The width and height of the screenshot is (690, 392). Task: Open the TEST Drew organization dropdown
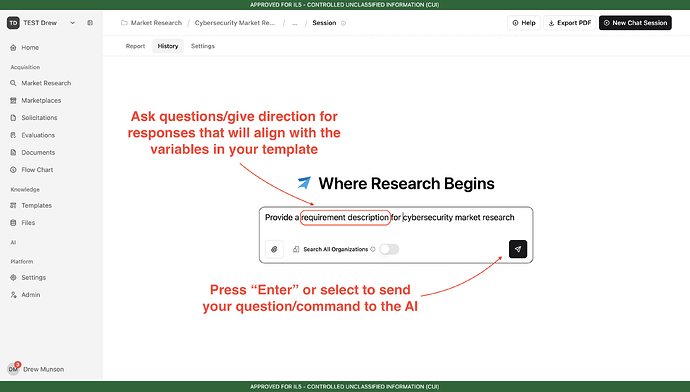[73, 23]
